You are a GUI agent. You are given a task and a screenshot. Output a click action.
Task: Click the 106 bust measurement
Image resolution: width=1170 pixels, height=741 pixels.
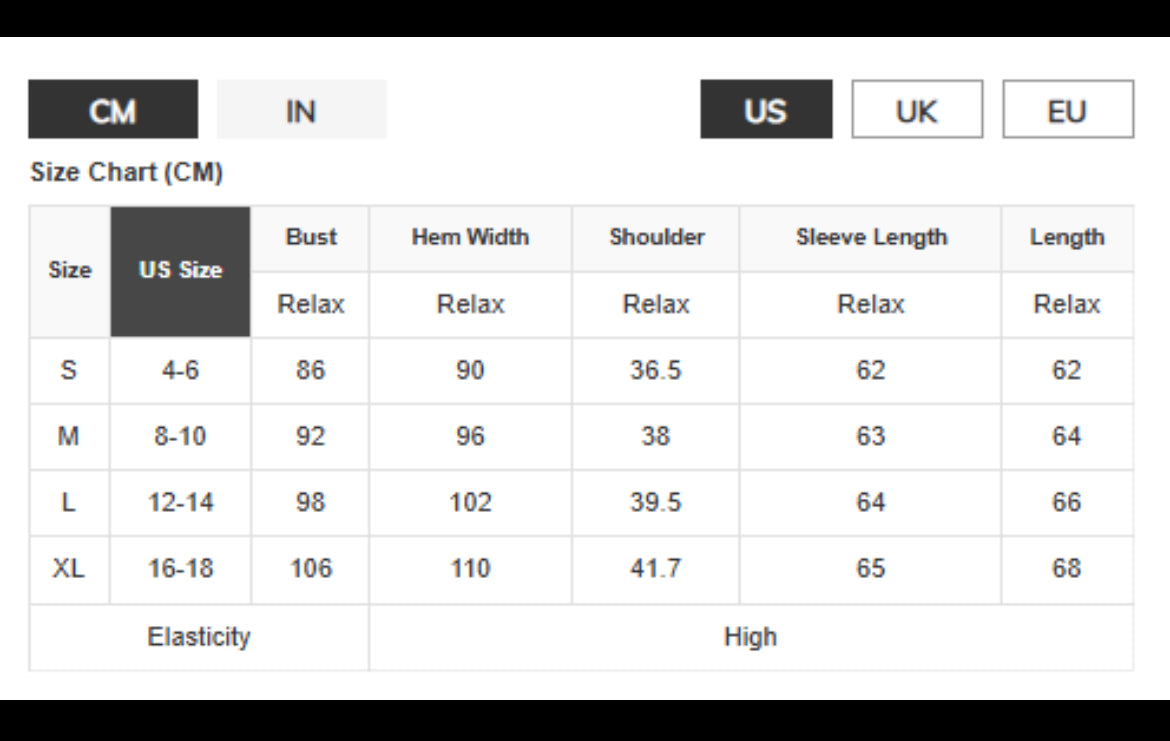[x=311, y=569]
